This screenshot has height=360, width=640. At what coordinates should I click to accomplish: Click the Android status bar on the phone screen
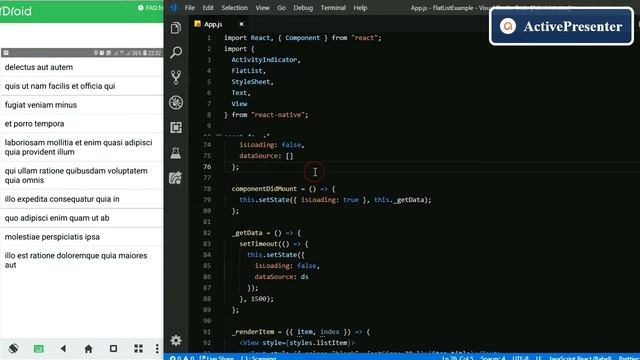pyautogui.click(x=82, y=53)
